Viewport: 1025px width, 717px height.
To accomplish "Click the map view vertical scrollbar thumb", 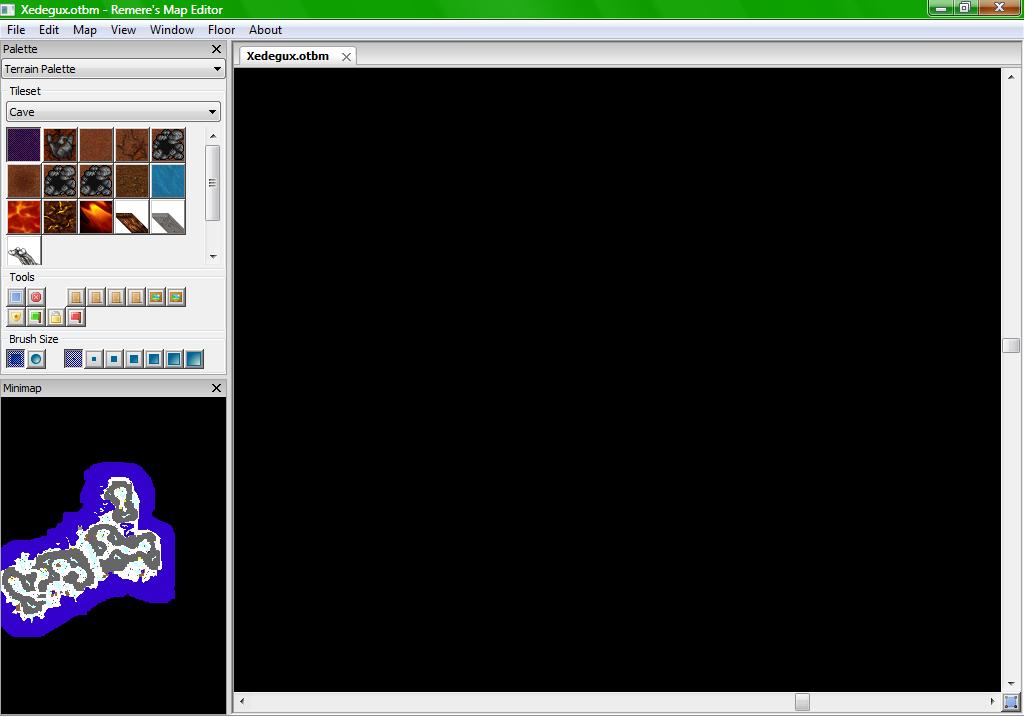I will tap(1011, 345).
